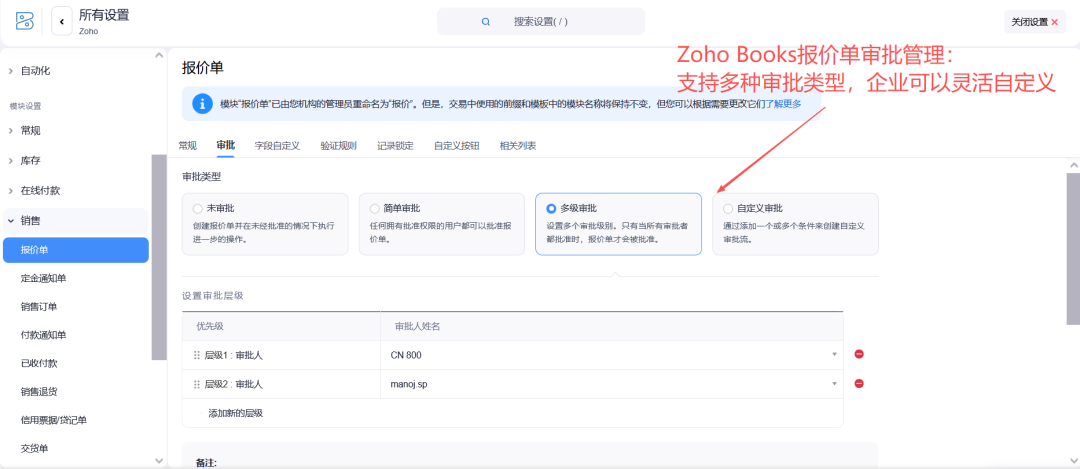Click the 关闭设置 button

(x=1035, y=22)
